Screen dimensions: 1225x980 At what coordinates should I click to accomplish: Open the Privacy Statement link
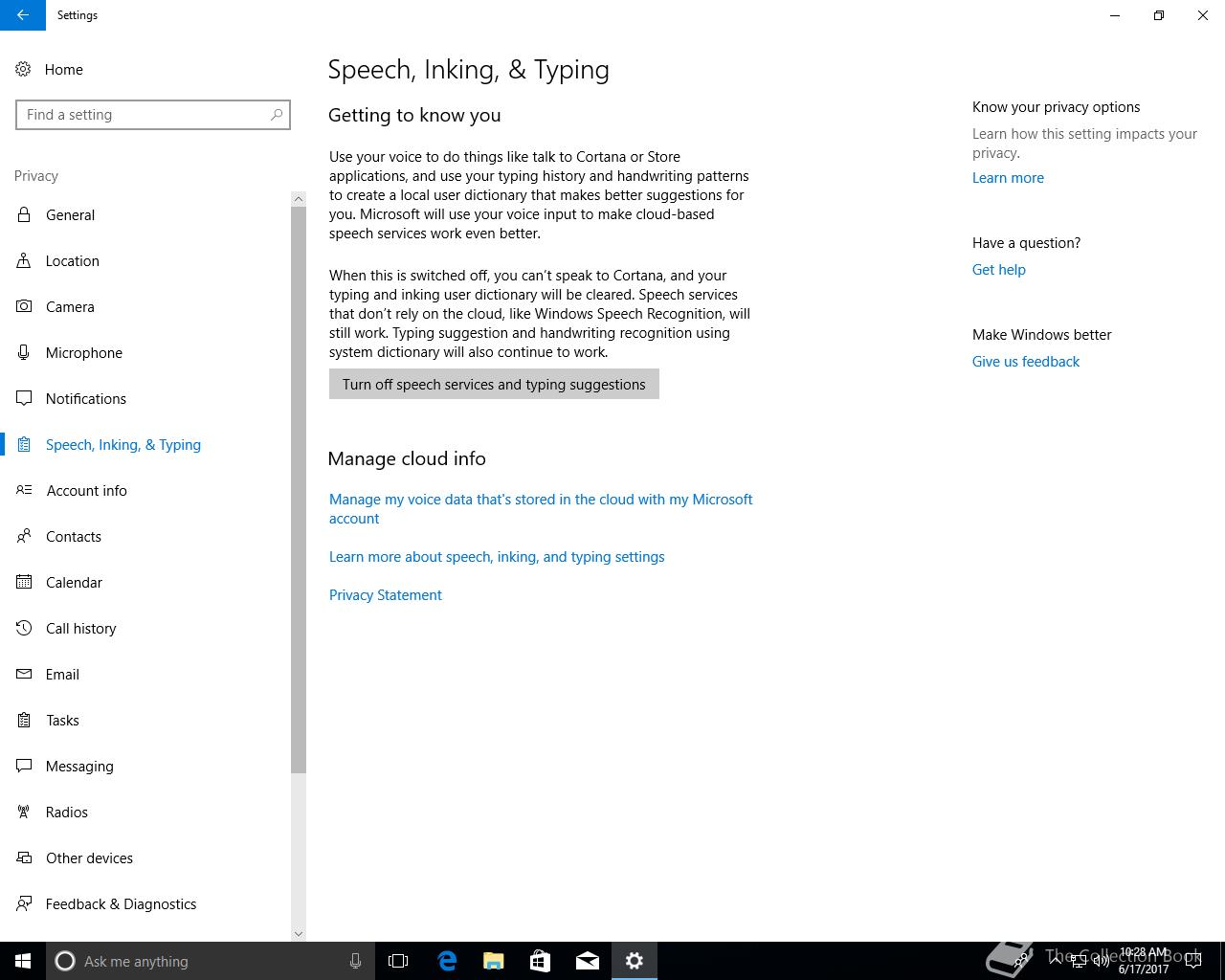click(x=385, y=594)
